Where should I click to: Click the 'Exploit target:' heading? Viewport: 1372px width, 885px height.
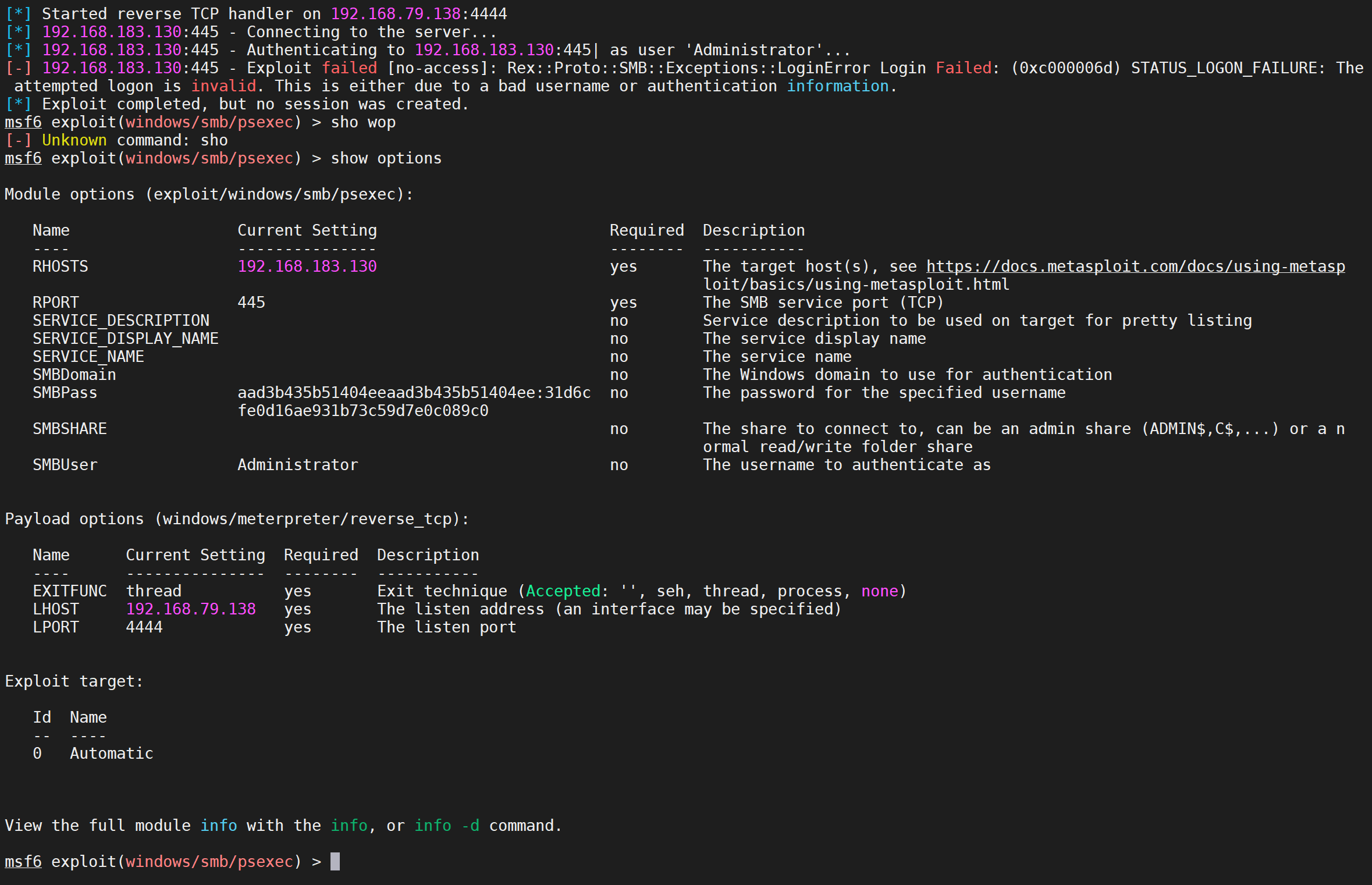coord(74,681)
